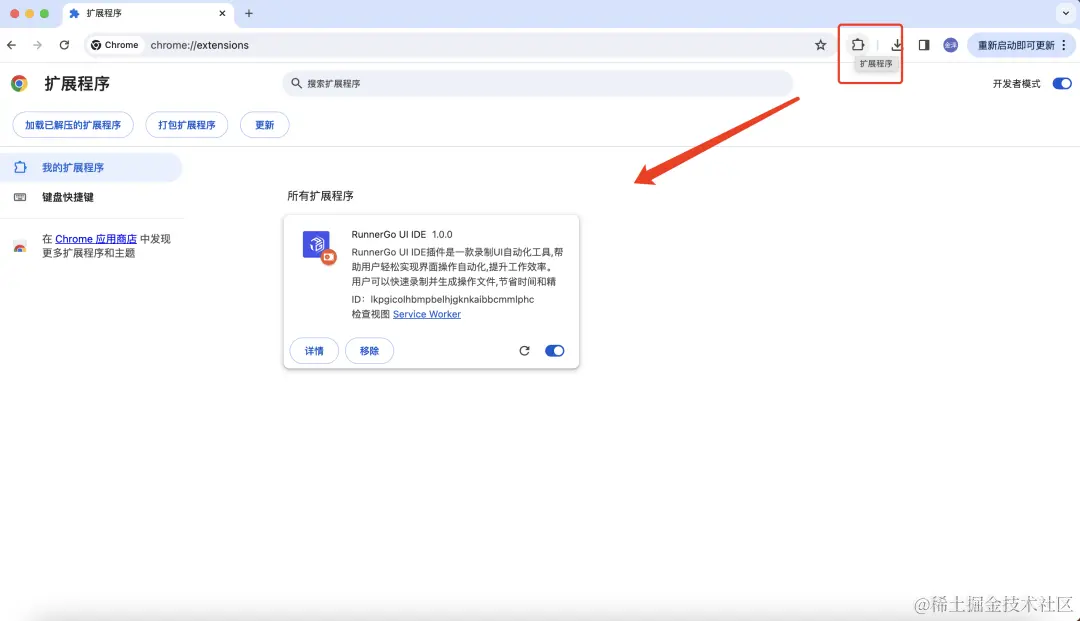
Task: Click the 开发者模式 label
Action: (x=1016, y=83)
